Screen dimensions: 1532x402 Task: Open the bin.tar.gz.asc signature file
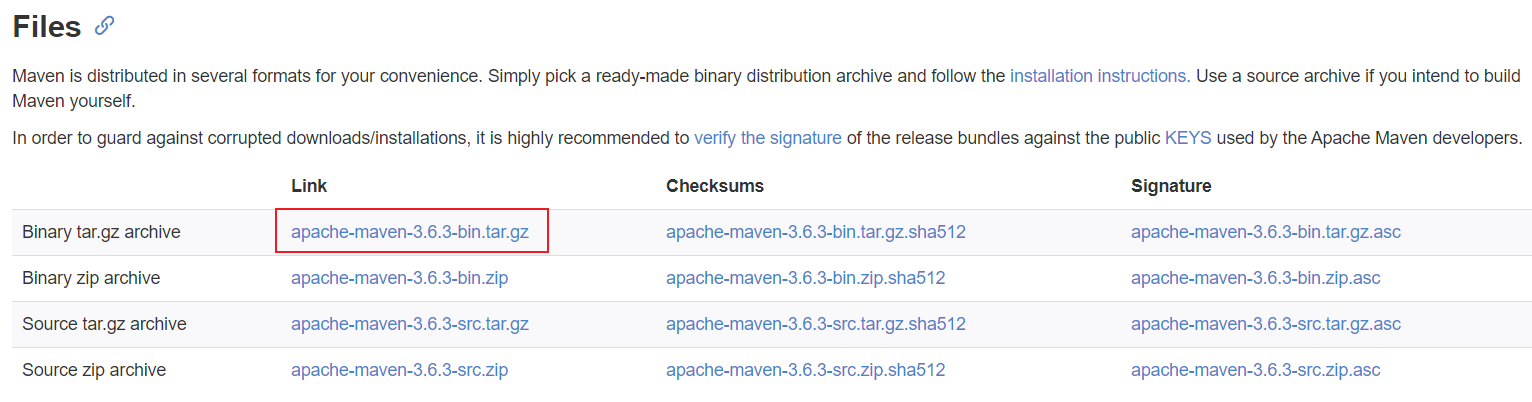coord(1265,232)
